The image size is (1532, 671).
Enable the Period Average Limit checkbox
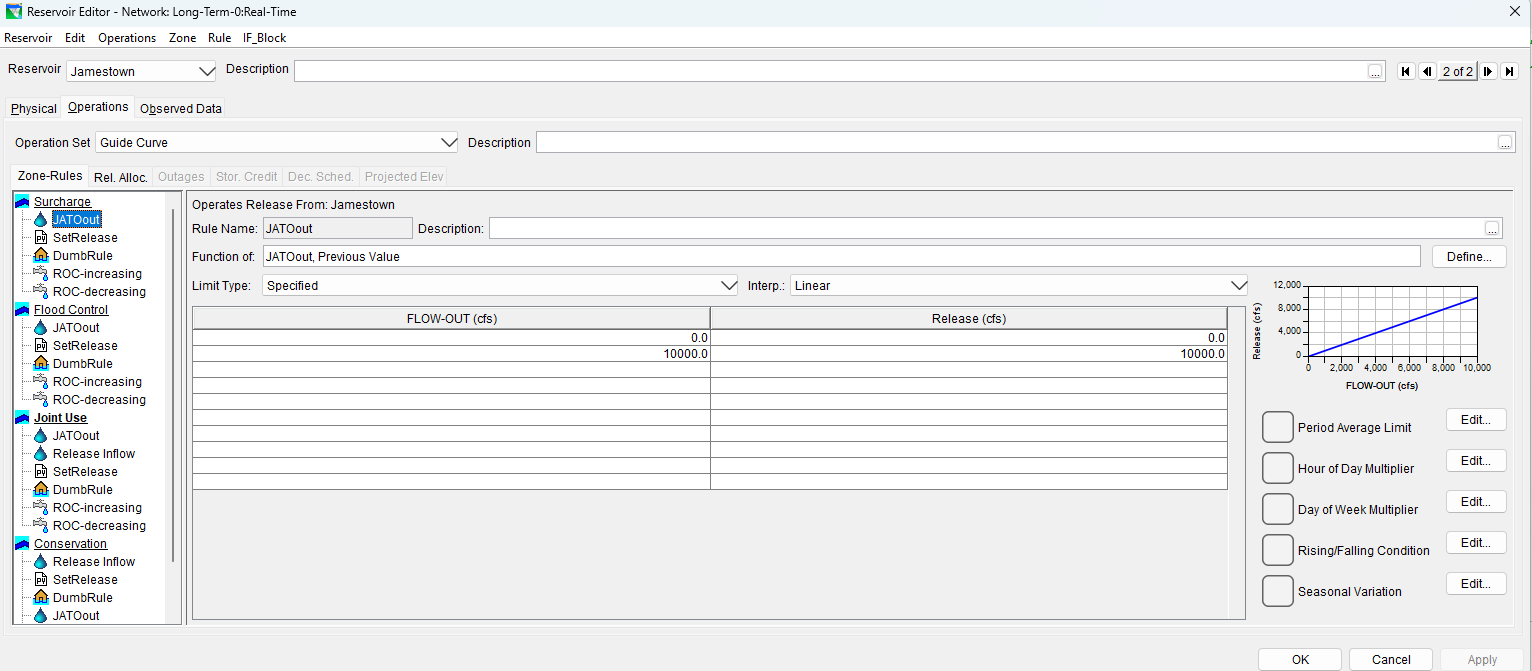(1277, 427)
